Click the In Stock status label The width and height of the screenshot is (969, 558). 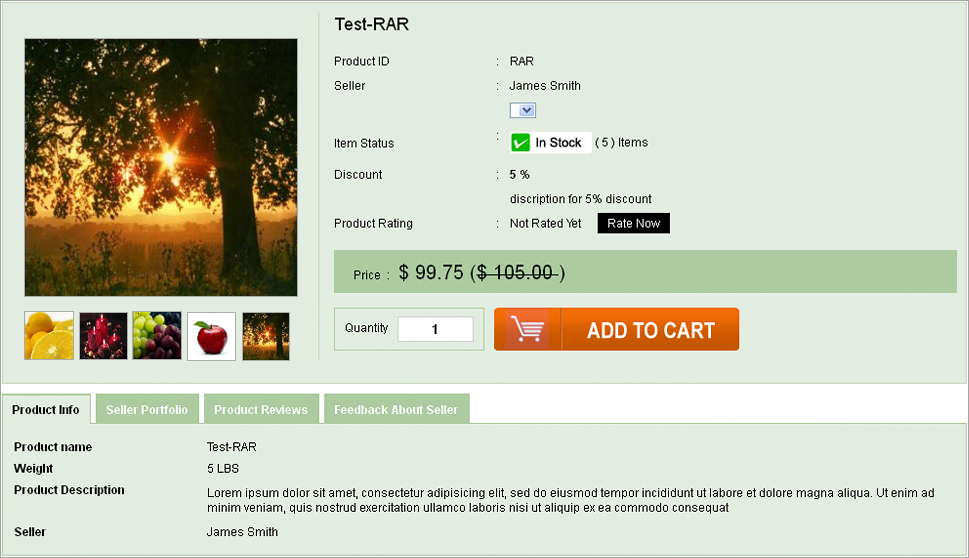558,143
